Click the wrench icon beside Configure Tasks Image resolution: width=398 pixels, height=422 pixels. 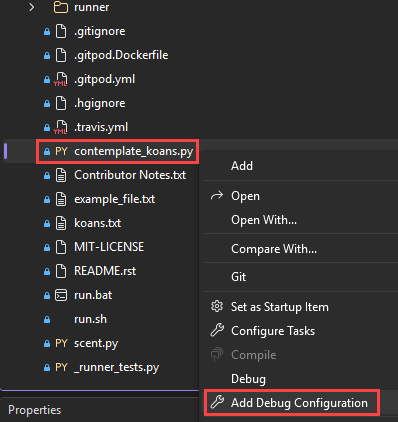click(217, 330)
